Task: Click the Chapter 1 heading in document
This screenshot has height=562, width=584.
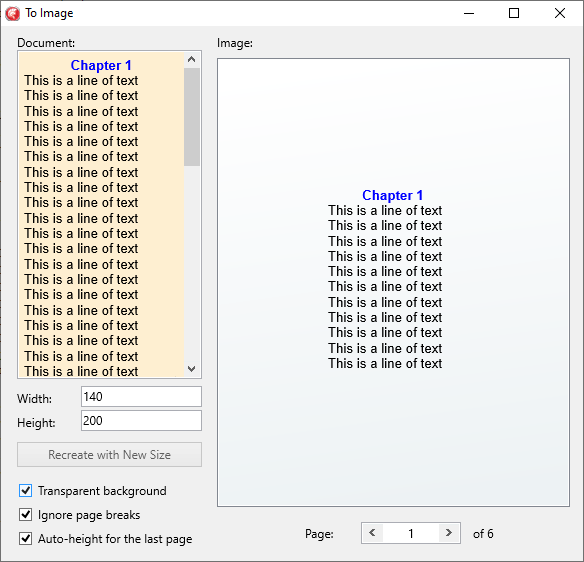Action: coord(101,65)
